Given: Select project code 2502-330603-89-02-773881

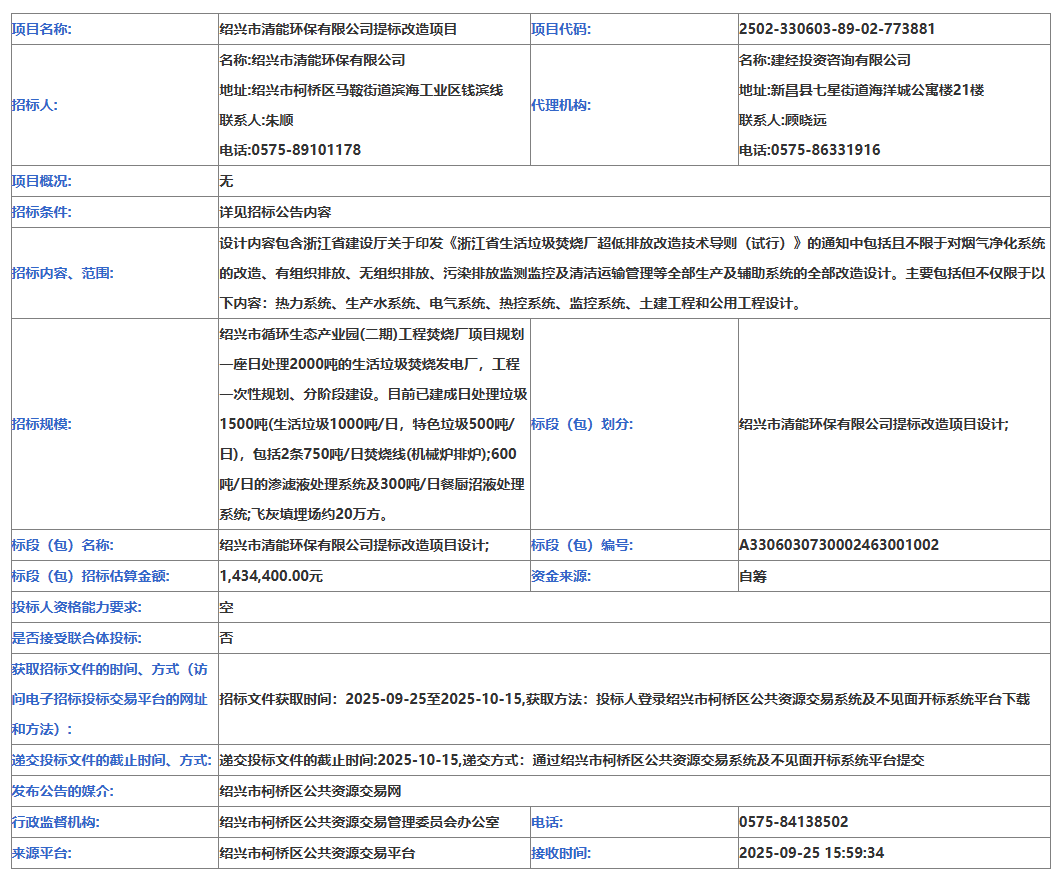Looking at the screenshot, I should (836, 29).
